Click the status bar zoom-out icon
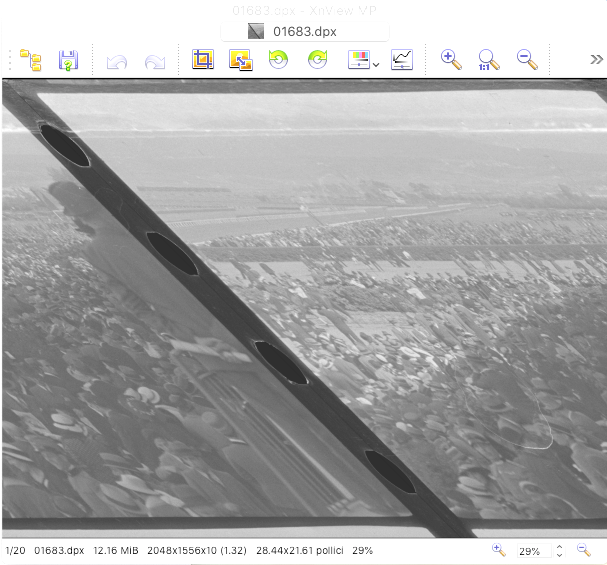Screen dimensions: 607x565 coord(583,550)
